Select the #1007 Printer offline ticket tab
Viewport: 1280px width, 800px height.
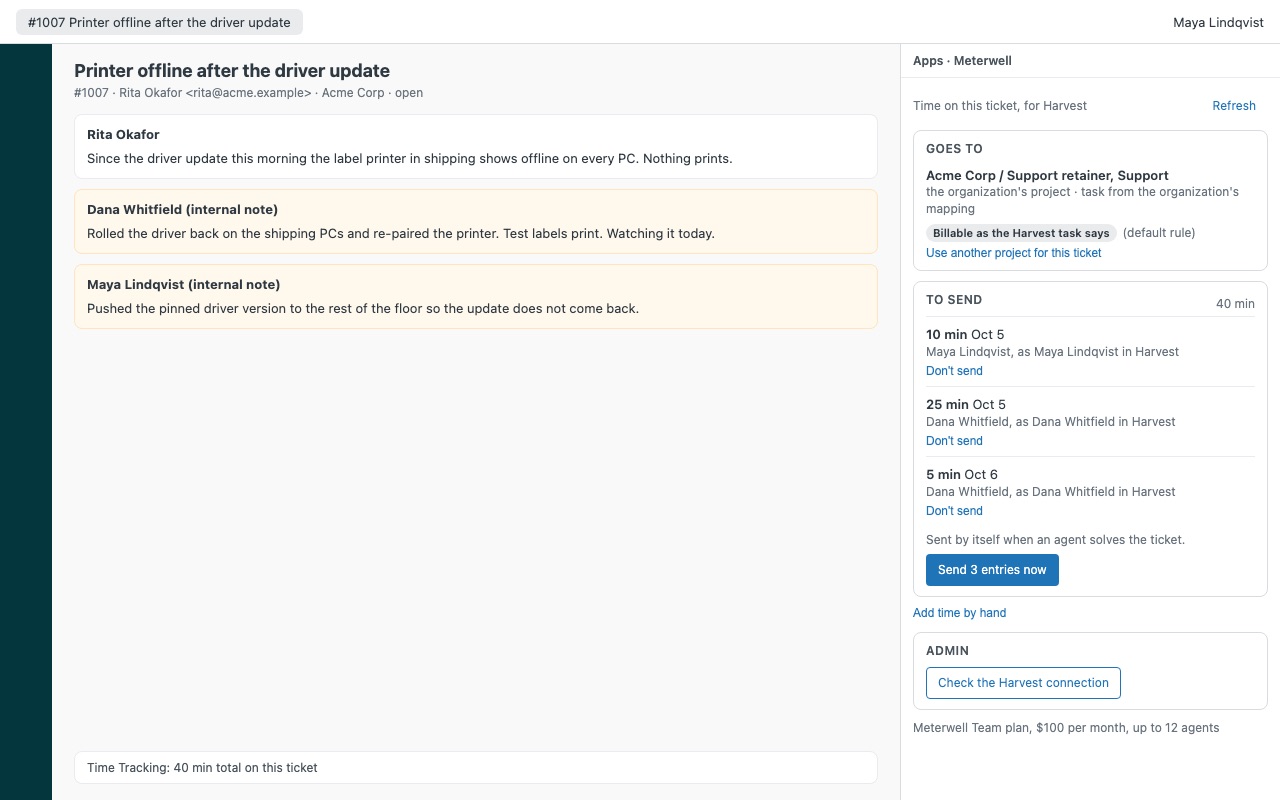click(159, 22)
